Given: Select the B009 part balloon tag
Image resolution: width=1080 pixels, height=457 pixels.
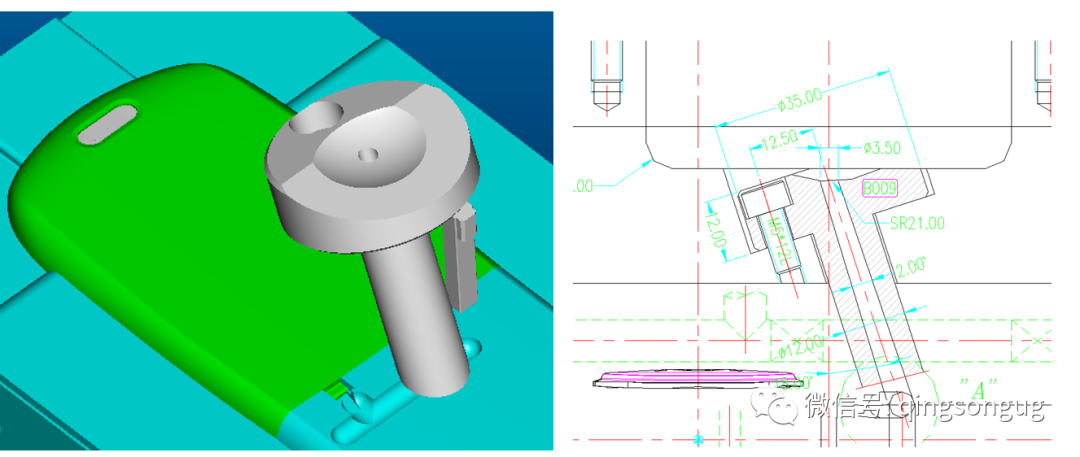Looking at the screenshot, I should [x=880, y=187].
